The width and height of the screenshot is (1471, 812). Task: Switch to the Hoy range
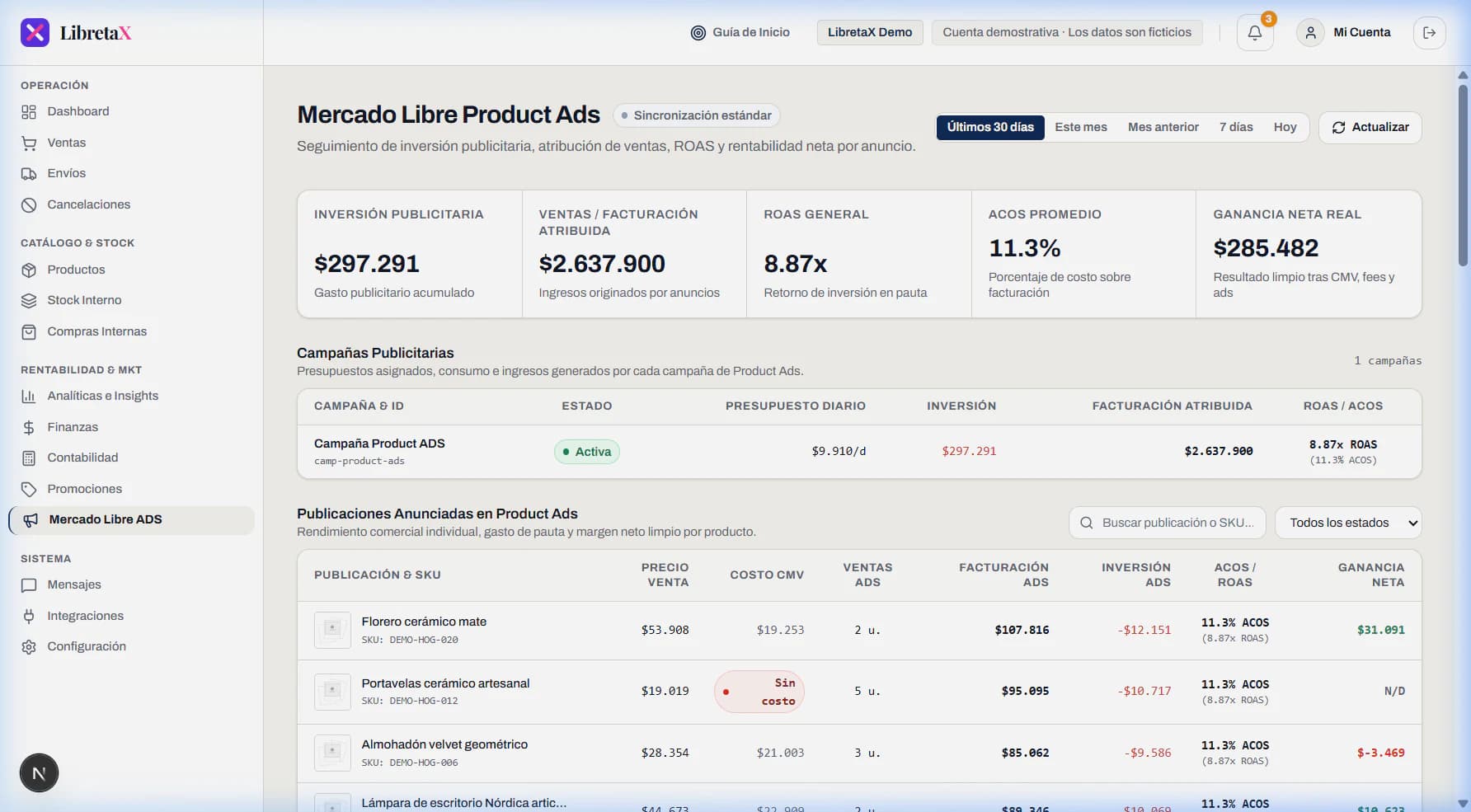coord(1285,127)
